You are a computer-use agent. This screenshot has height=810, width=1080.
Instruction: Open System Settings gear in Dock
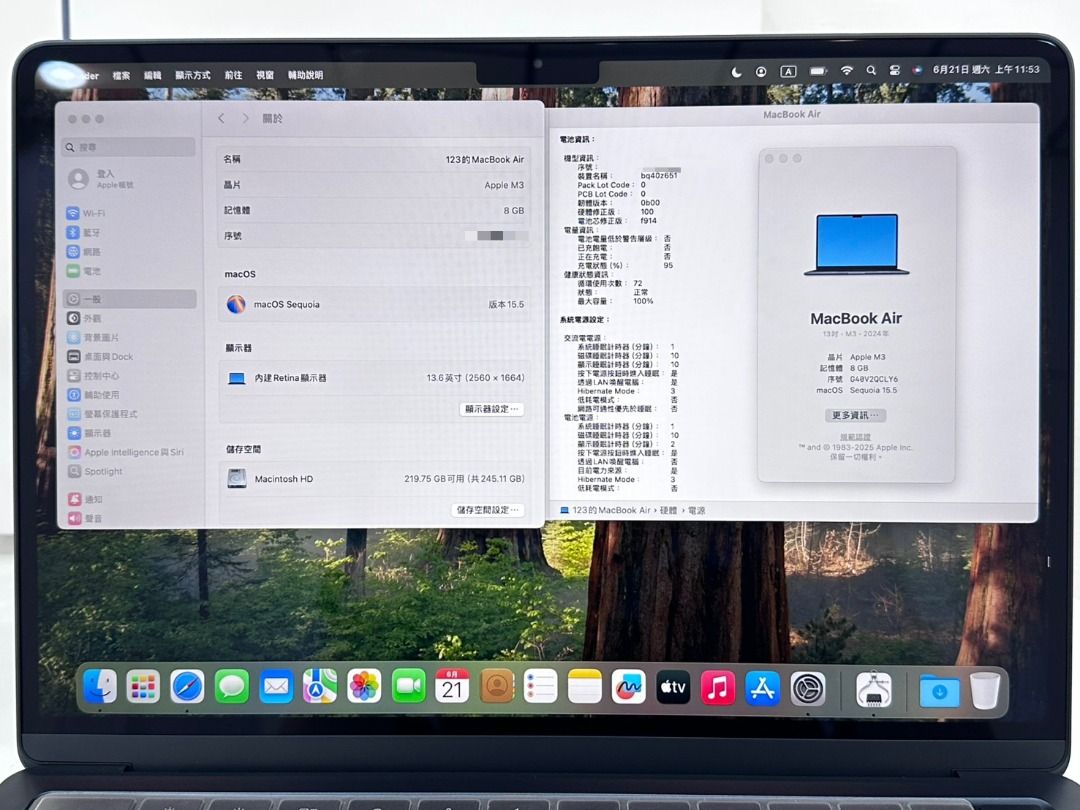pos(807,687)
